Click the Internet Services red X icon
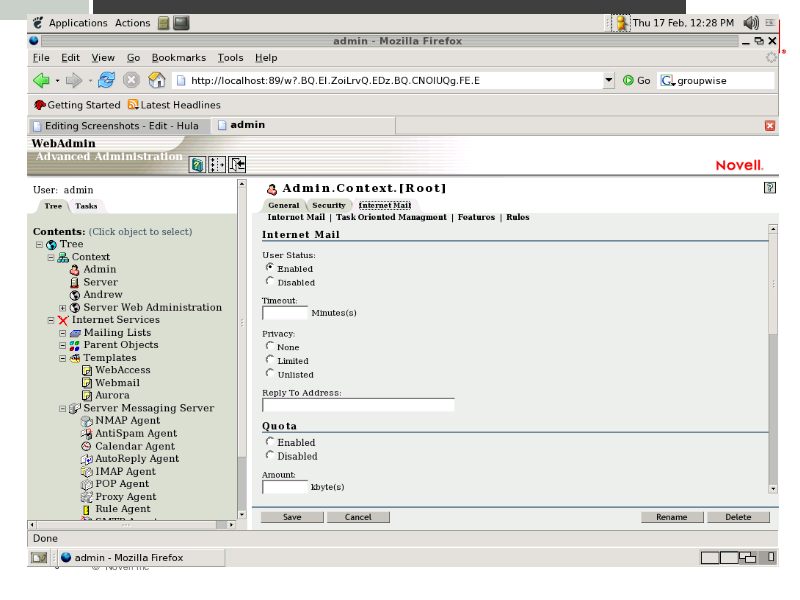 coord(63,320)
